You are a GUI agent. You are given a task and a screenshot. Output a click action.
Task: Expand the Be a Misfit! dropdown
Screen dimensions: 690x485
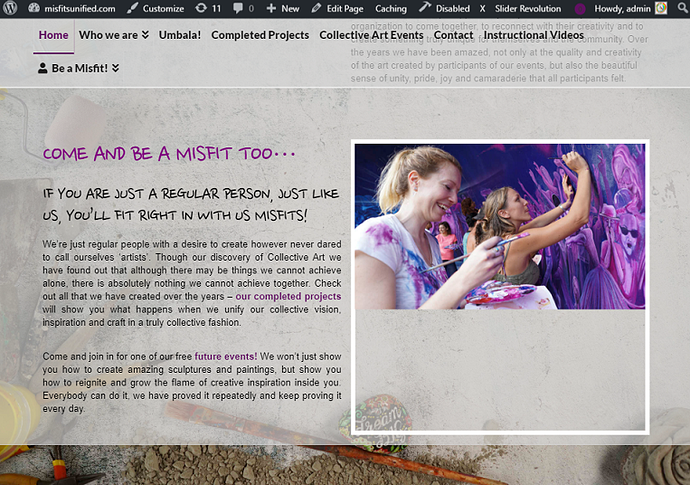point(79,68)
